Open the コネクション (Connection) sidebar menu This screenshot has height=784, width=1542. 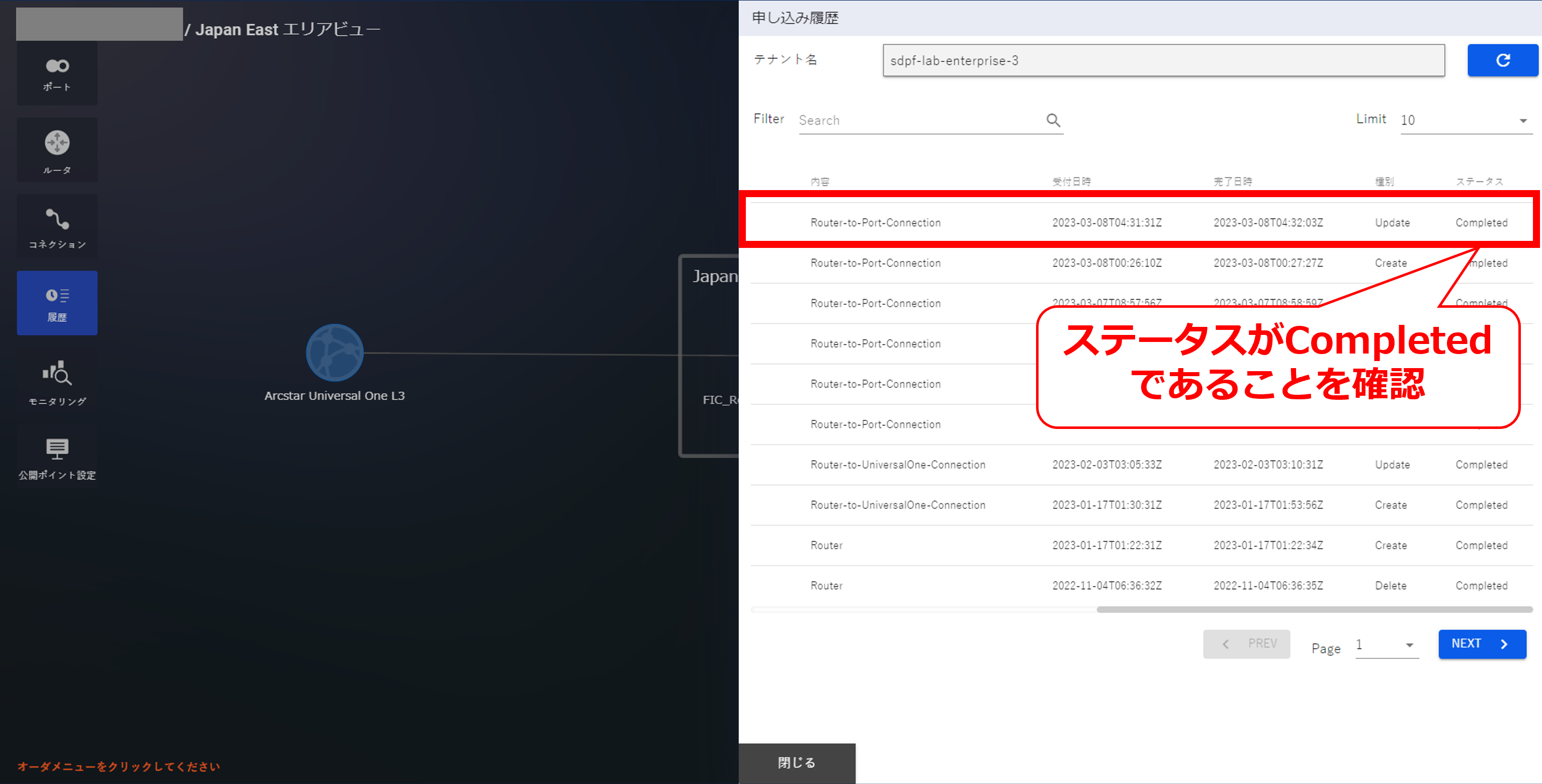pyautogui.click(x=57, y=227)
